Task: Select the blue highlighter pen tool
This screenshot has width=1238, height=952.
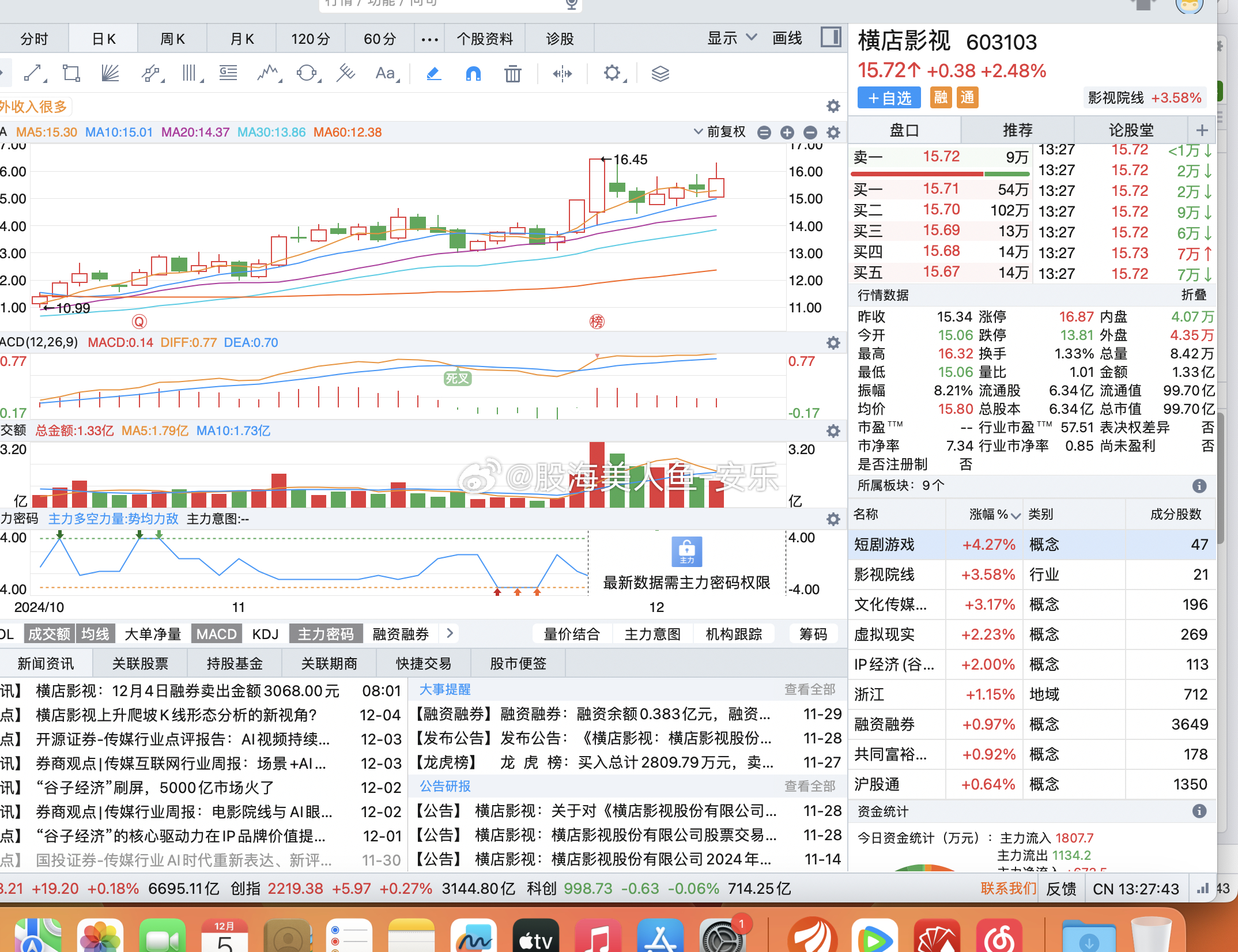Action: pyautogui.click(x=433, y=73)
